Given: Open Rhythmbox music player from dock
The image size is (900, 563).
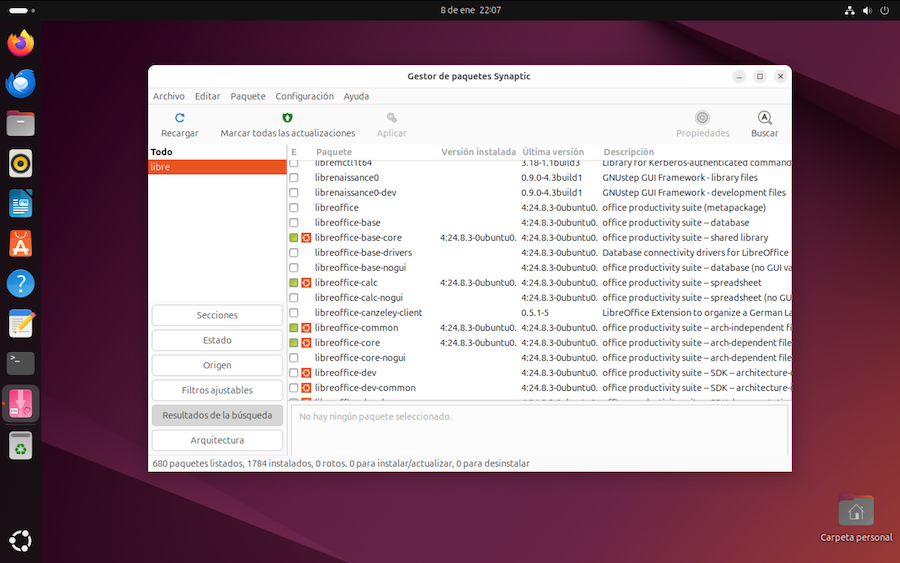Looking at the screenshot, I should pos(21,163).
